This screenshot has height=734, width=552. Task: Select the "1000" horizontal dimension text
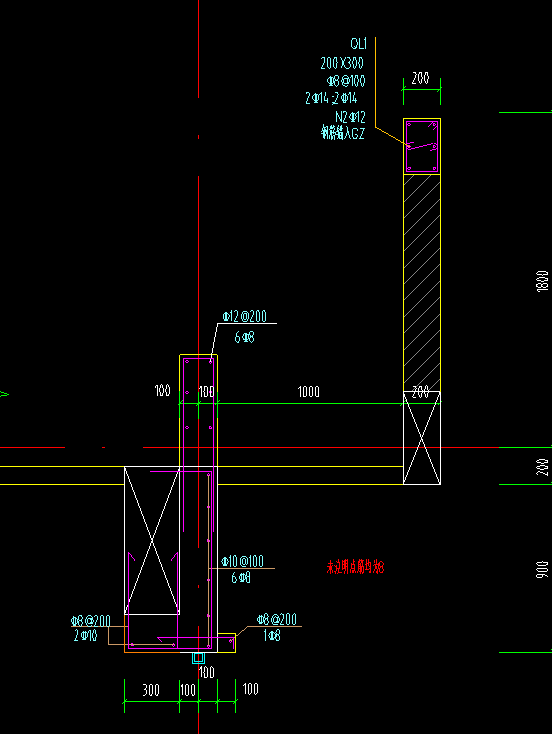click(x=309, y=392)
